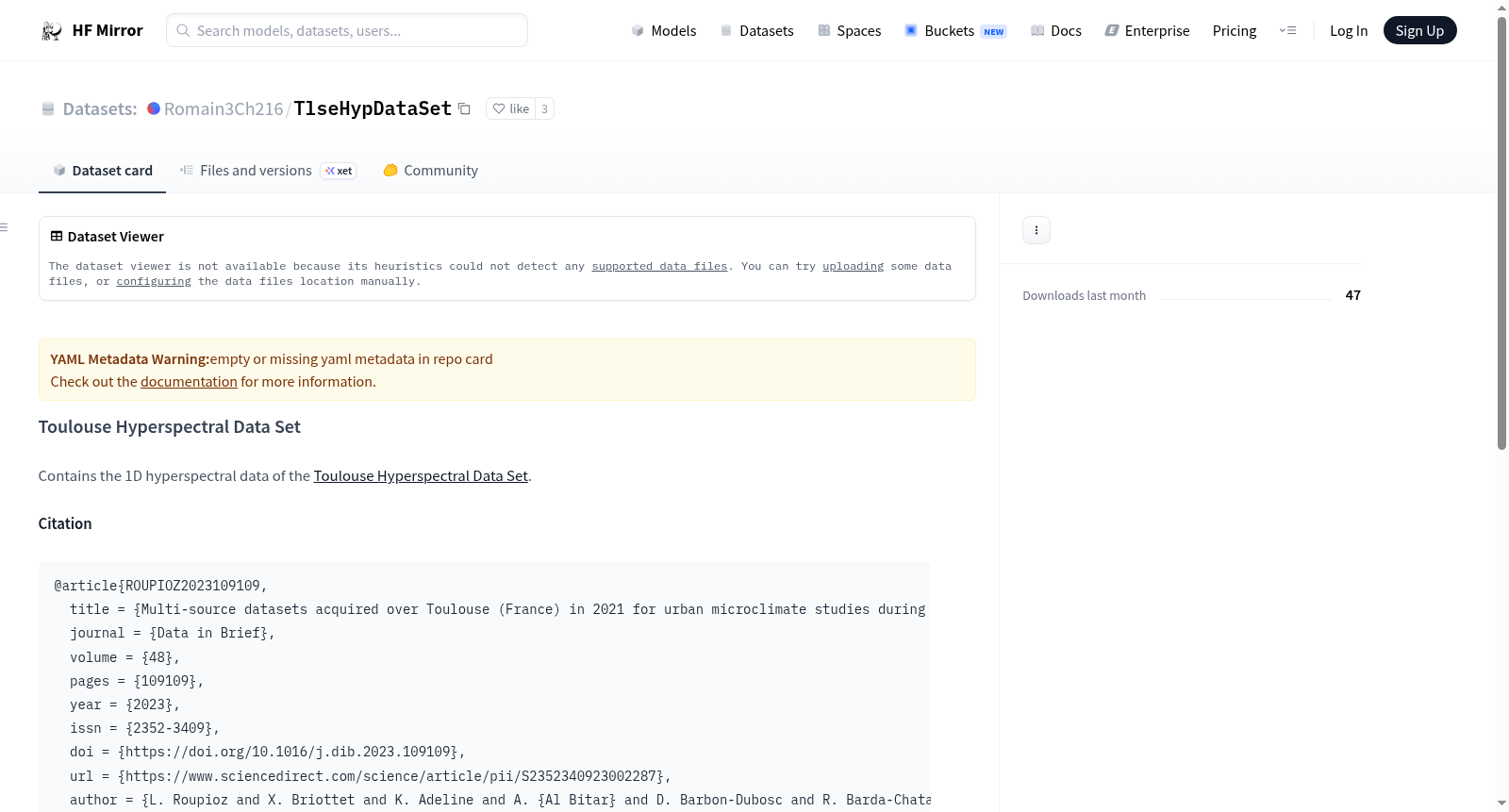1509x812 pixels.
Task: Click the 'year = {2023},' citation line
Action: tap(124, 704)
